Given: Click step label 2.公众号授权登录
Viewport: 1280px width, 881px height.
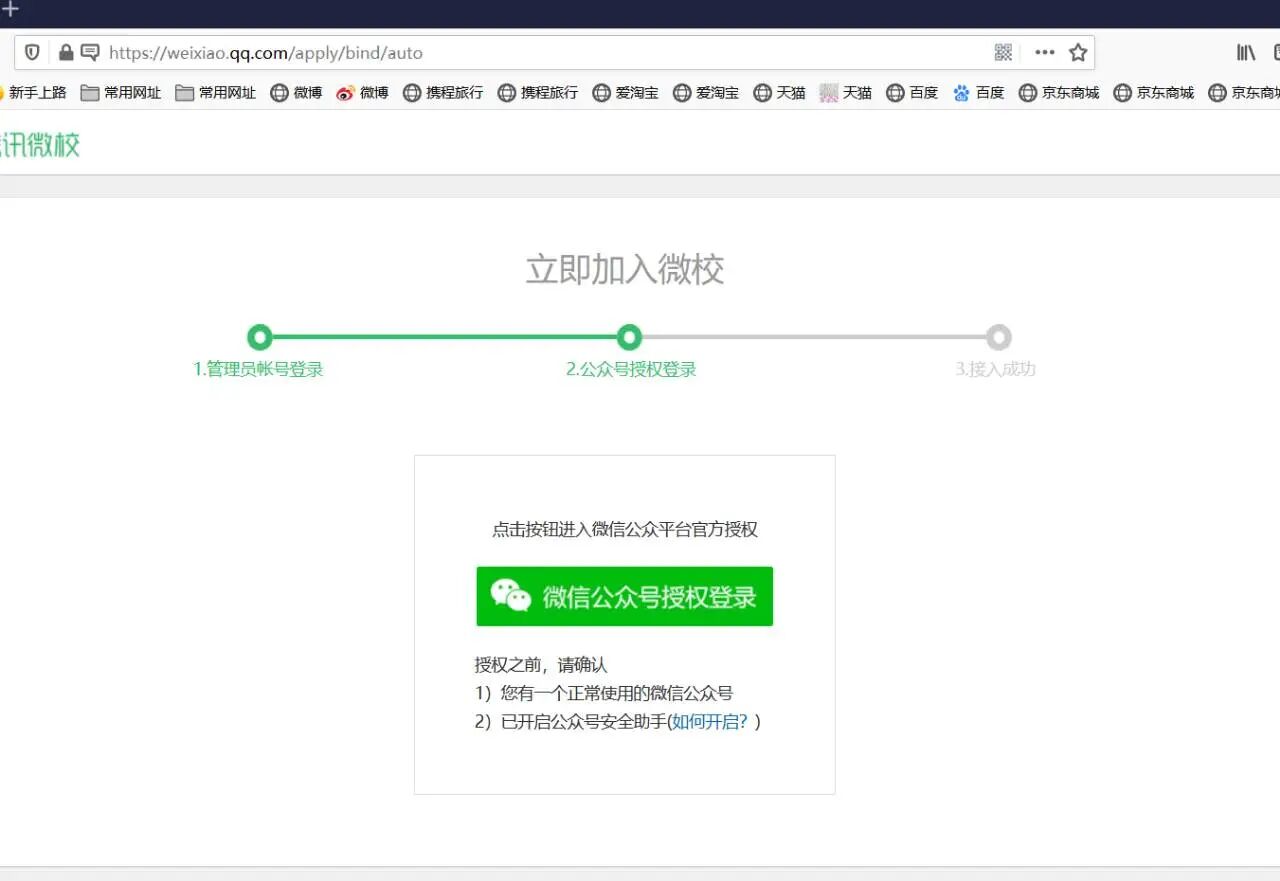Looking at the screenshot, I should tap(631, 369).
